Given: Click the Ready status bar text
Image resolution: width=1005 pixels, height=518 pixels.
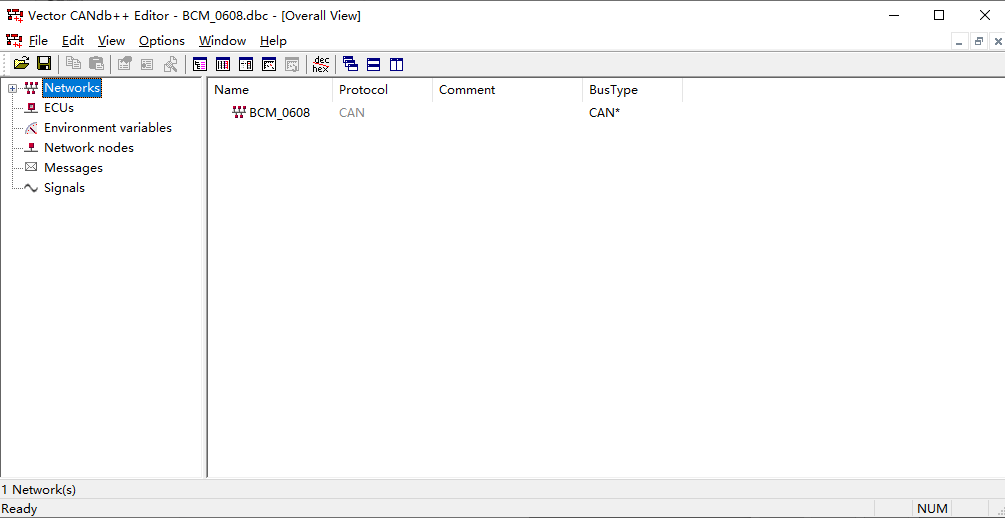Looking at the screenshot, I should click(19, 509).
